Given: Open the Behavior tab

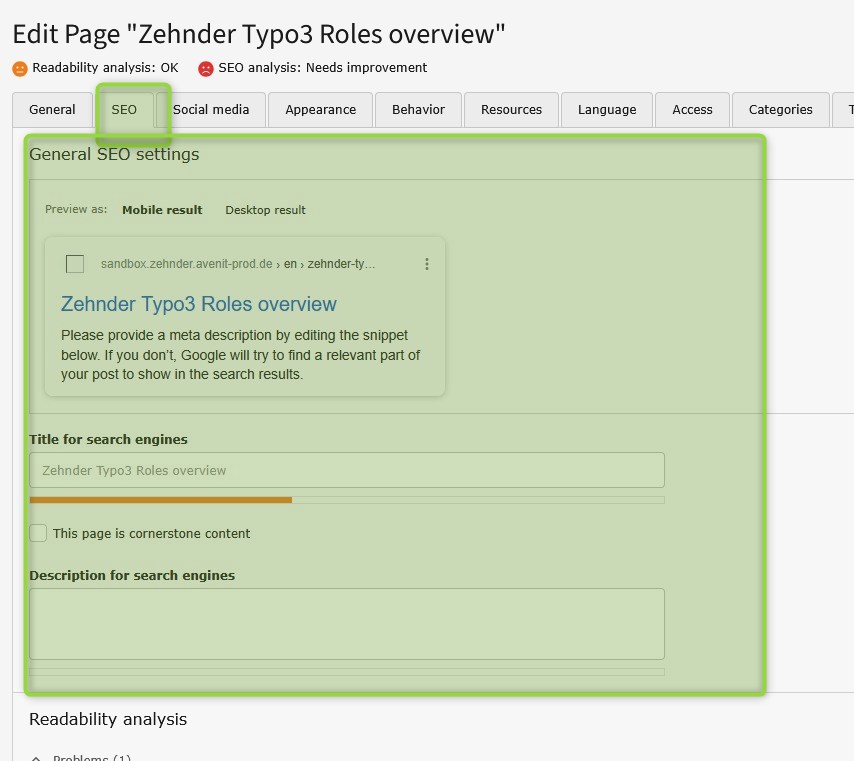Looking at the screenshot, I should point(418,110).
